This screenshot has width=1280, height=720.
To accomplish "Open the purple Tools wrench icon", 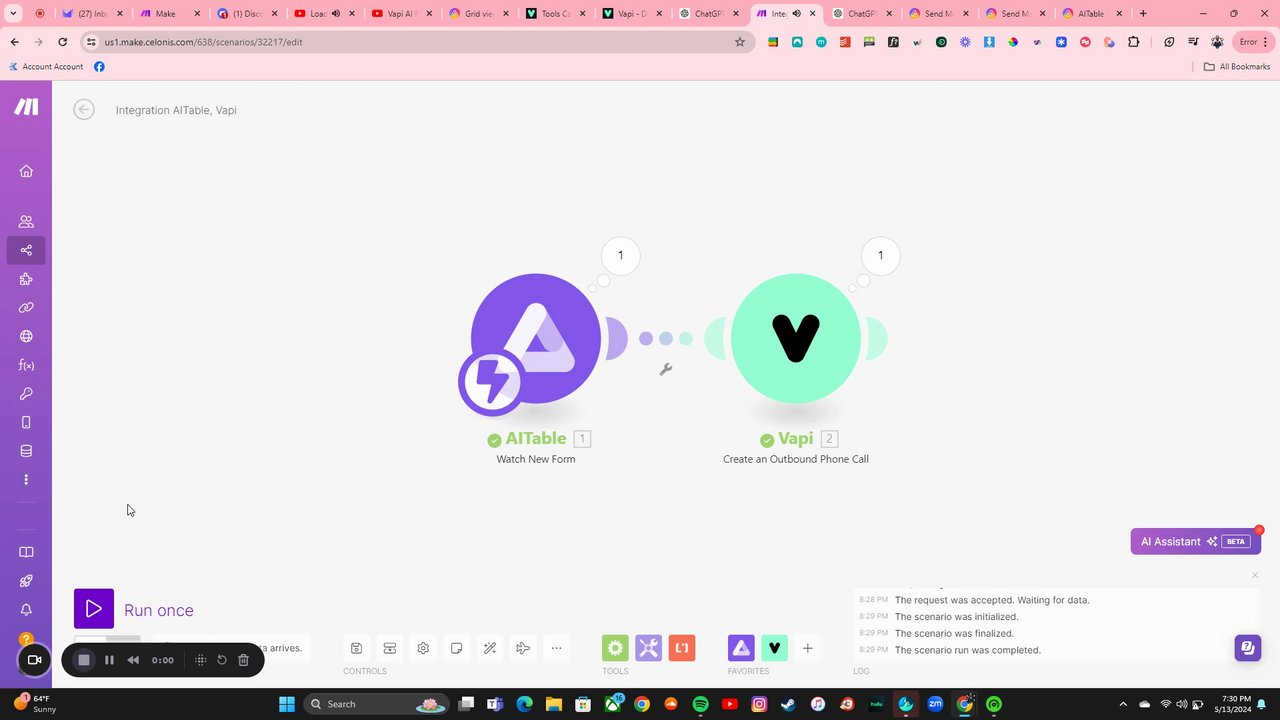I will tap(648, 648).
